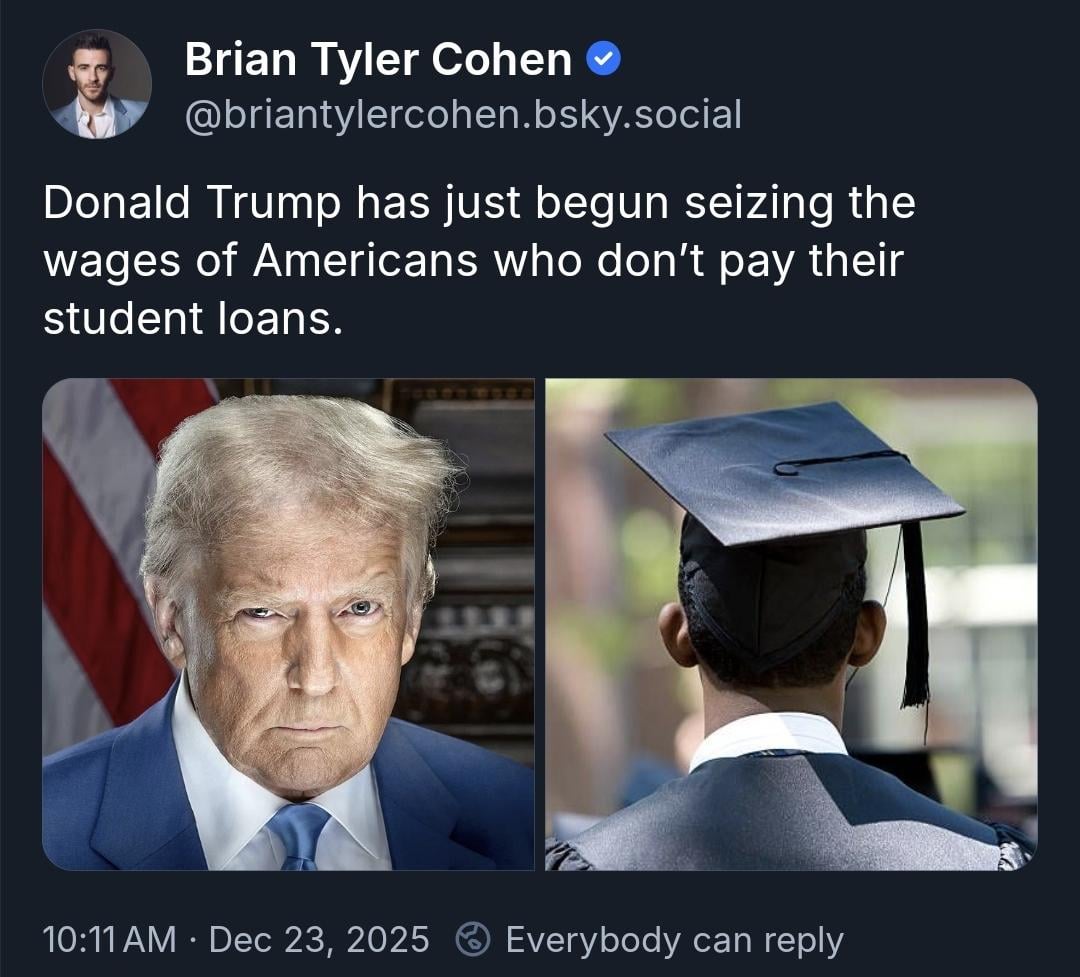Screen dimensions: 1080x977
Task: Click the black tassel on graduation cap
Action: point(915,615)
